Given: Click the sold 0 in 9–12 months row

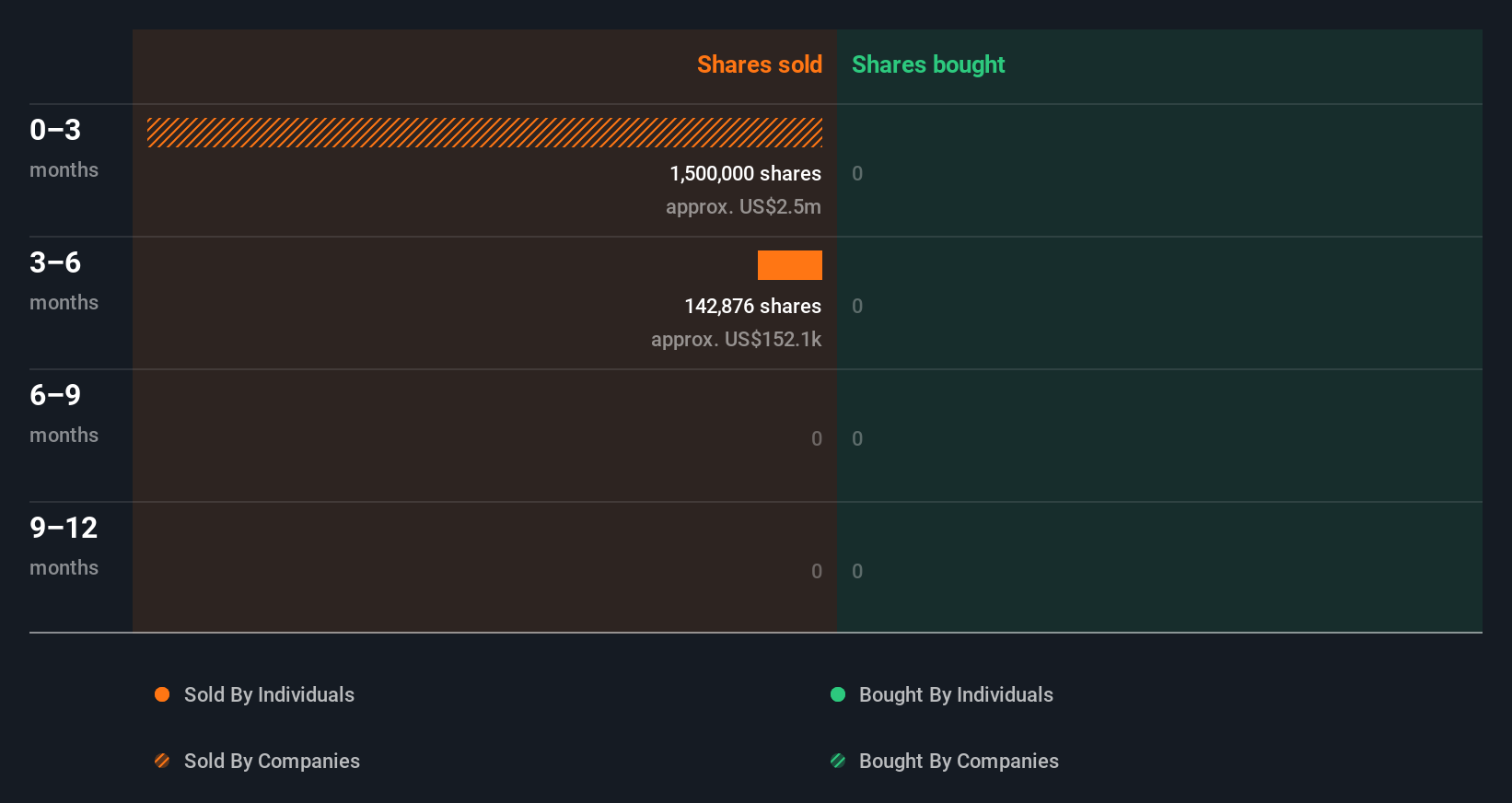Looking at the screenshot, I should [x=817, y=571].
